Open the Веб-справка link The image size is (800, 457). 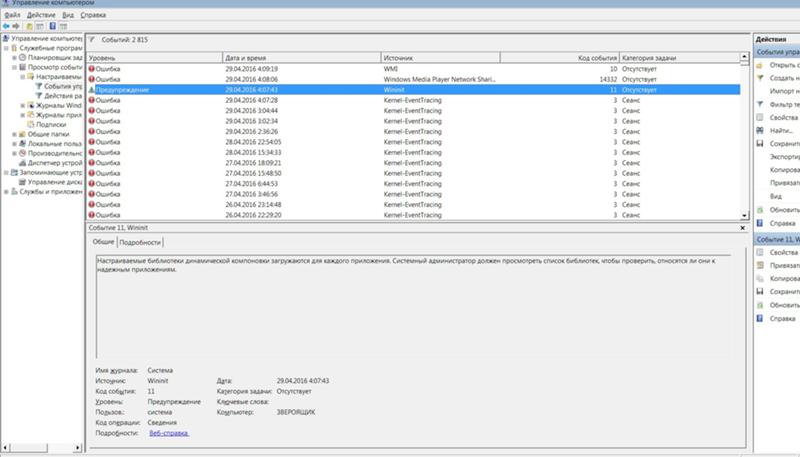(169, 433)
